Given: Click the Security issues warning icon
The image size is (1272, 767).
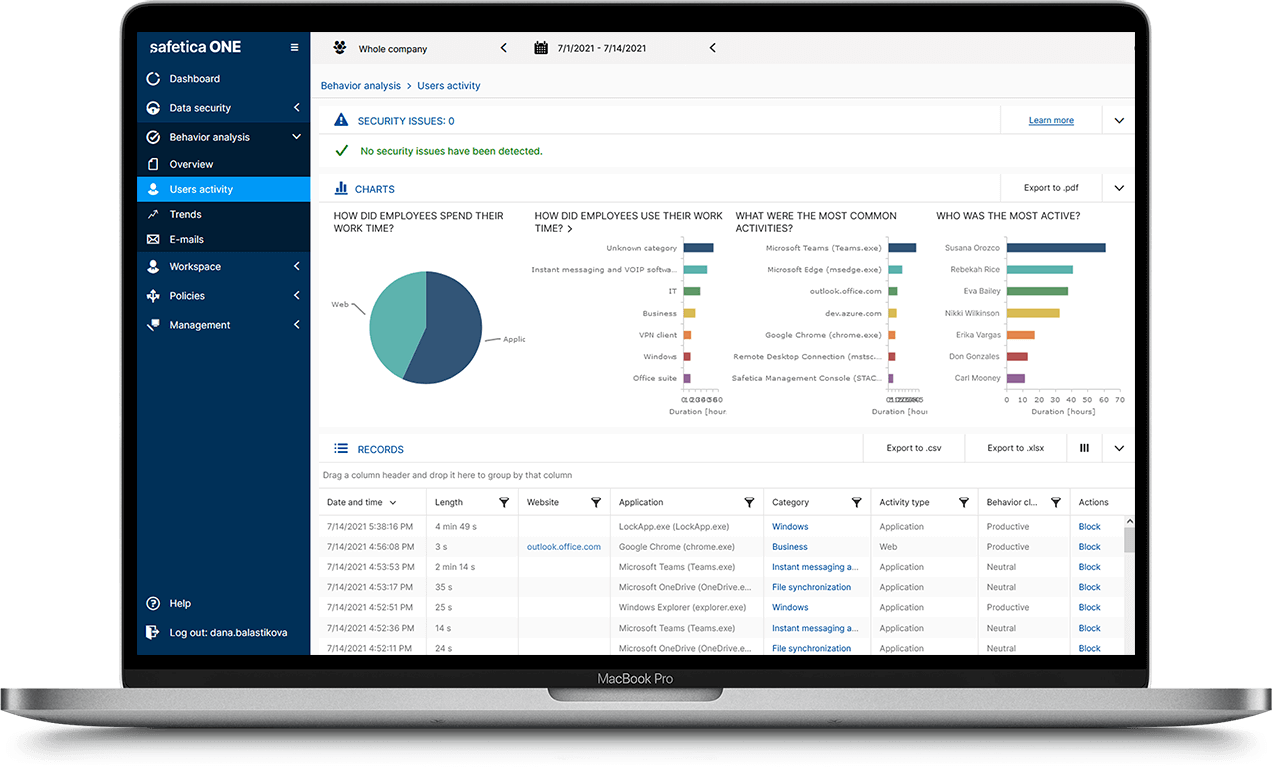Looking at the screenshot, I should click(341, 120).
